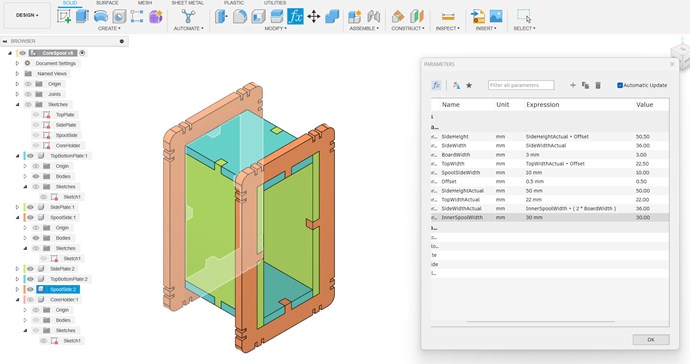Click the favorites star filter icon
Viewport: 690px width, 364px height.
pyautogui.click(x=469, y=85)
